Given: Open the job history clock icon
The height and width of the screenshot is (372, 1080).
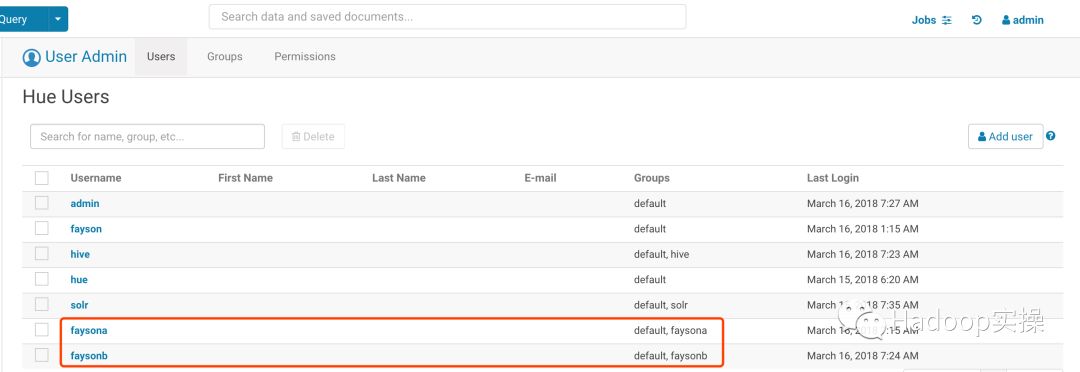Looking at the screenshot, I should [x=977, y=20].
